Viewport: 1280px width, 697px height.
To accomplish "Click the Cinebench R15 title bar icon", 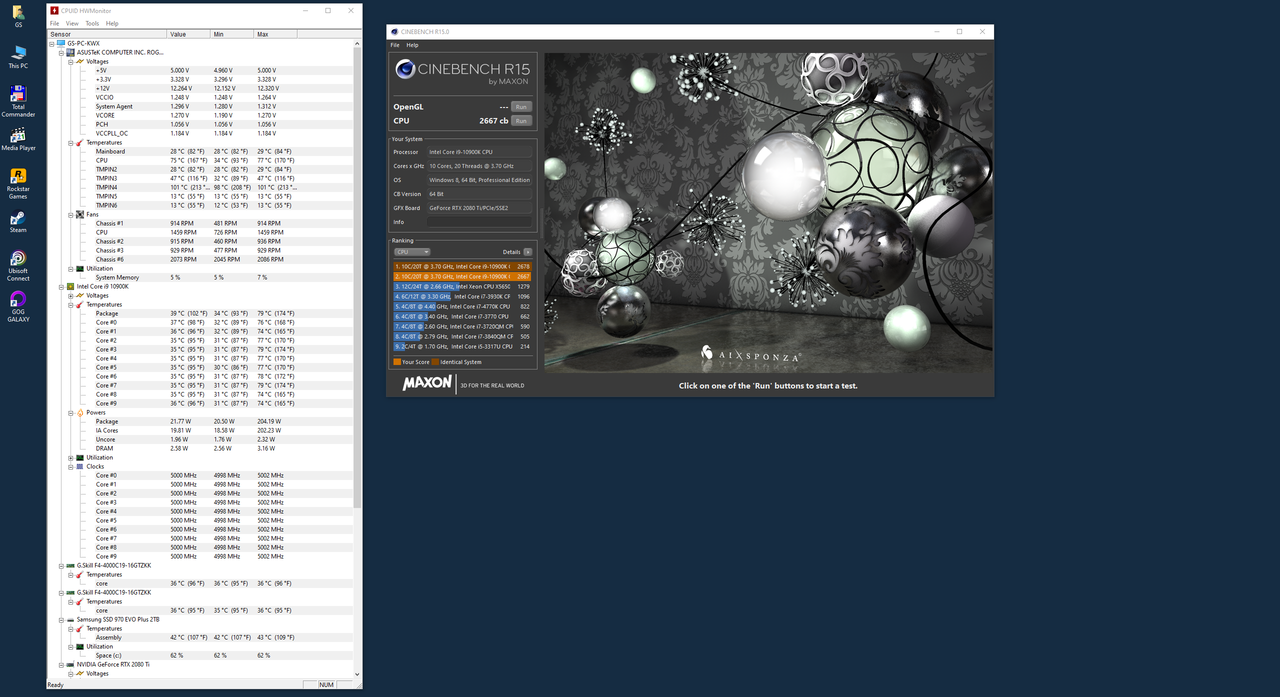I will click(395, 32).
